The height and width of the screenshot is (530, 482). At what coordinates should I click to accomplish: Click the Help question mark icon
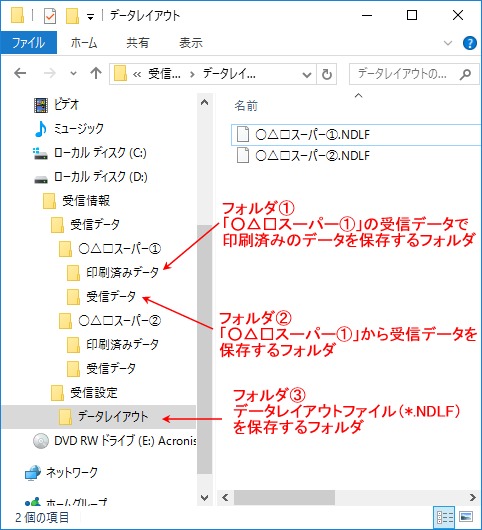[x=469, y=43]
